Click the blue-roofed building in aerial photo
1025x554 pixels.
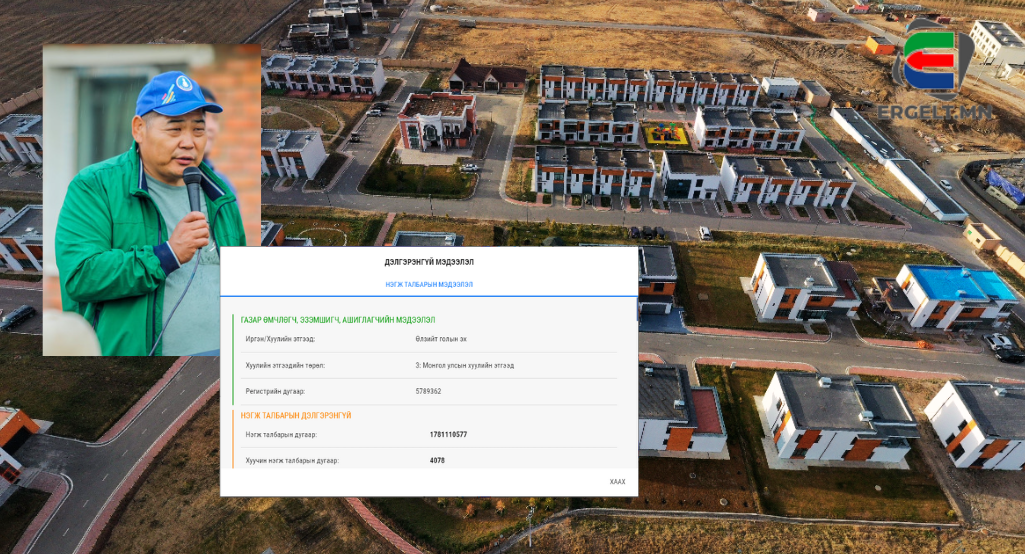(957, 284)
